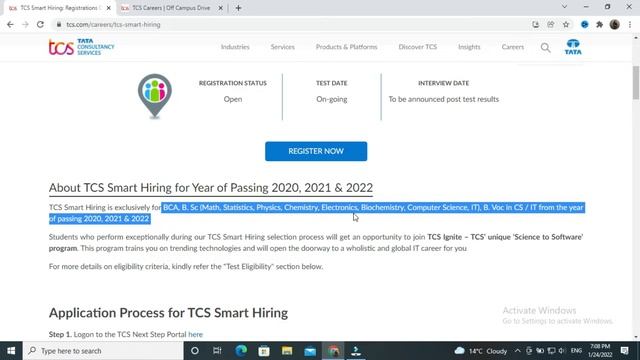Click the browser forward arrow
Image resolution: width=640 pixels, height=360 pixels.
pos(25,24)
